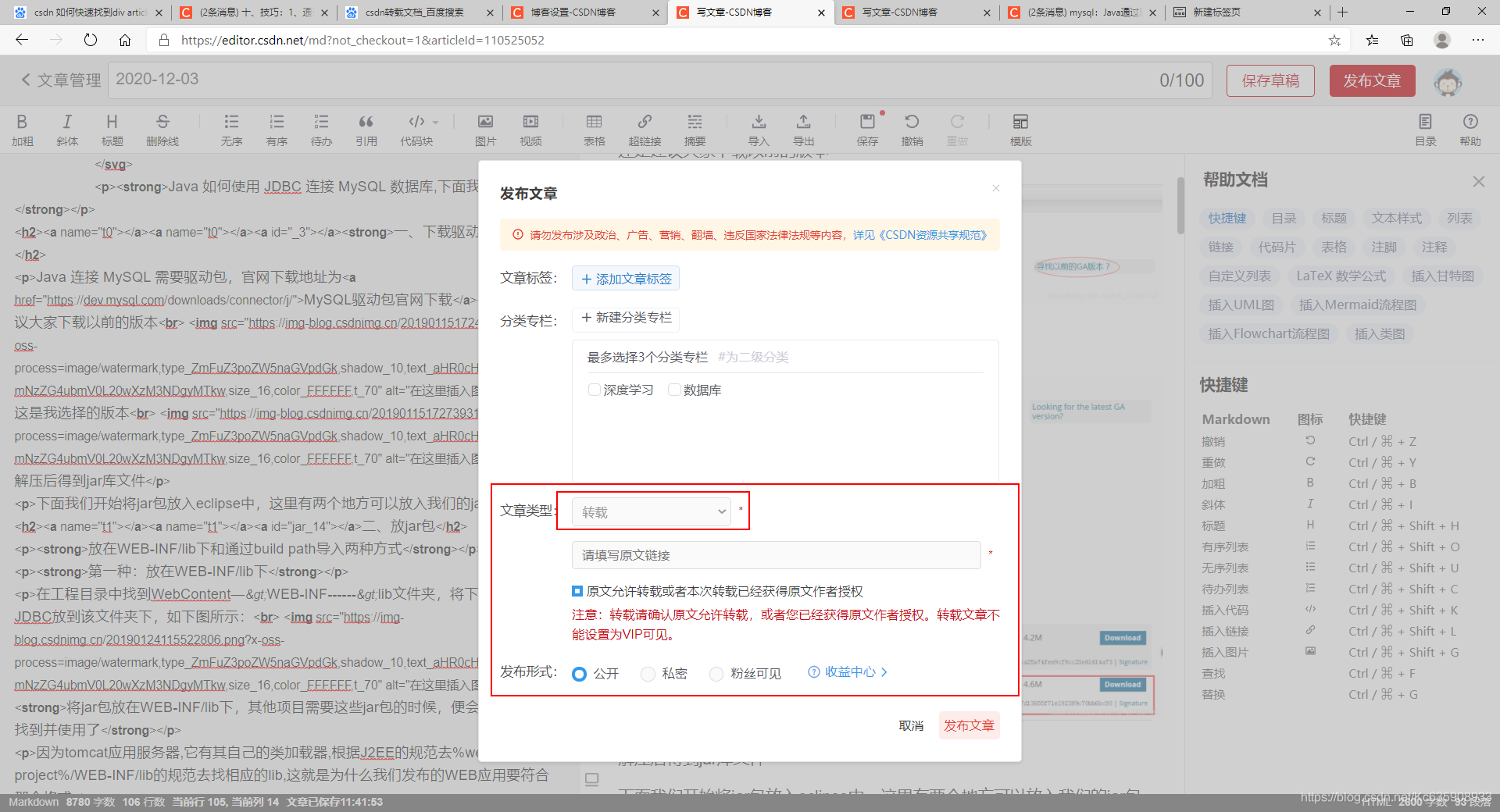Select the 插入UML图 help tag
1500x812 pixels.
pos(1241,304)
